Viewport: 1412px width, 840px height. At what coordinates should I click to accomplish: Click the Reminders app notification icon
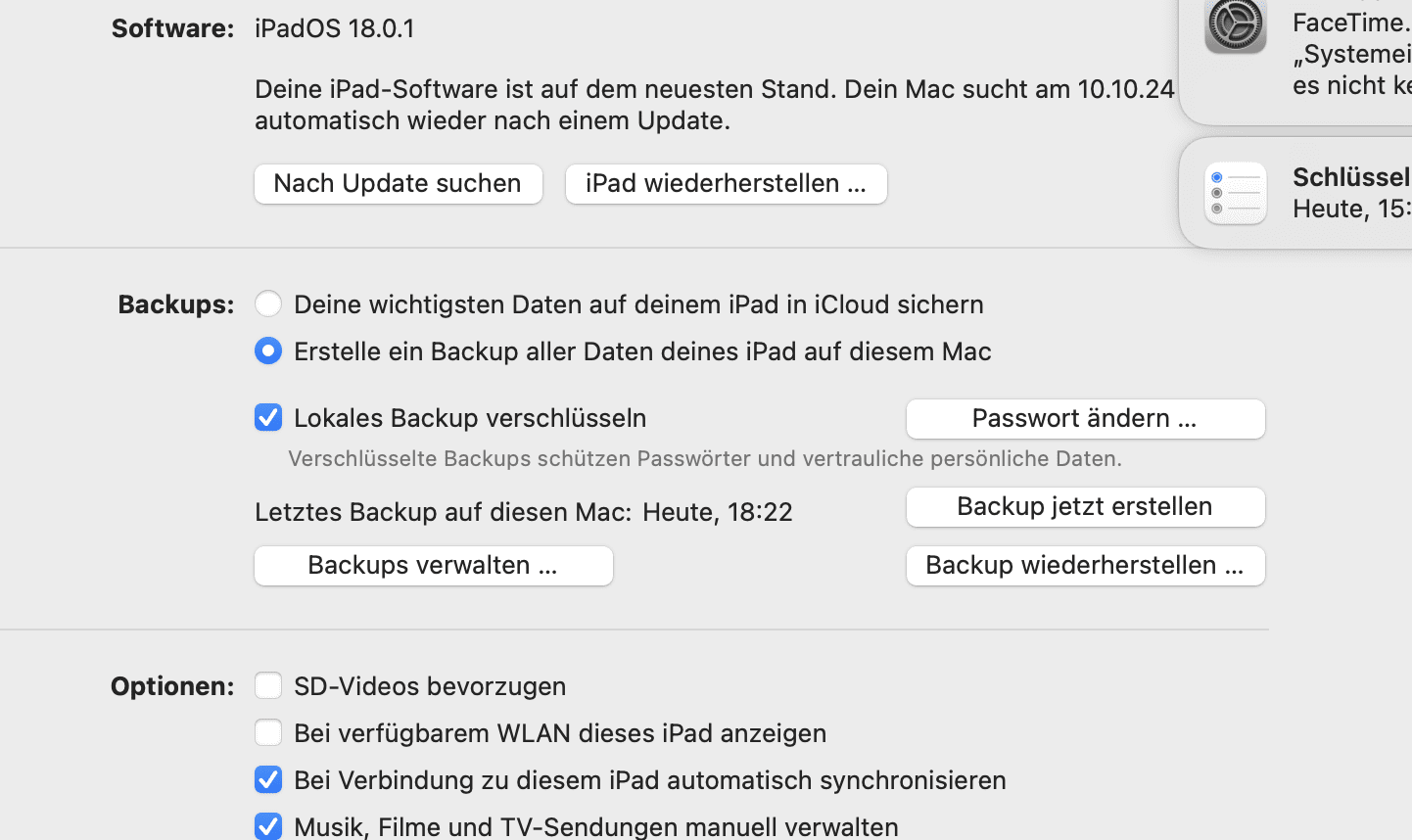1235,193
